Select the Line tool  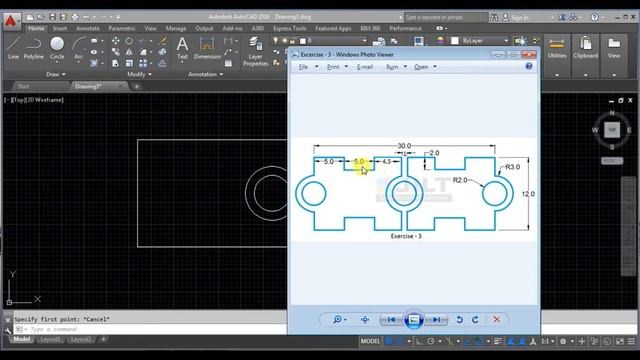coord(13,48)
